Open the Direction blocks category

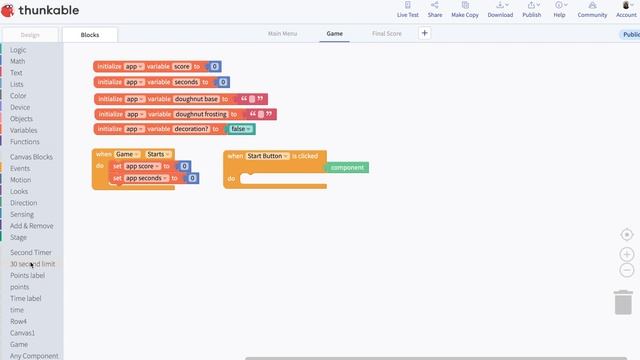[24, 203]
